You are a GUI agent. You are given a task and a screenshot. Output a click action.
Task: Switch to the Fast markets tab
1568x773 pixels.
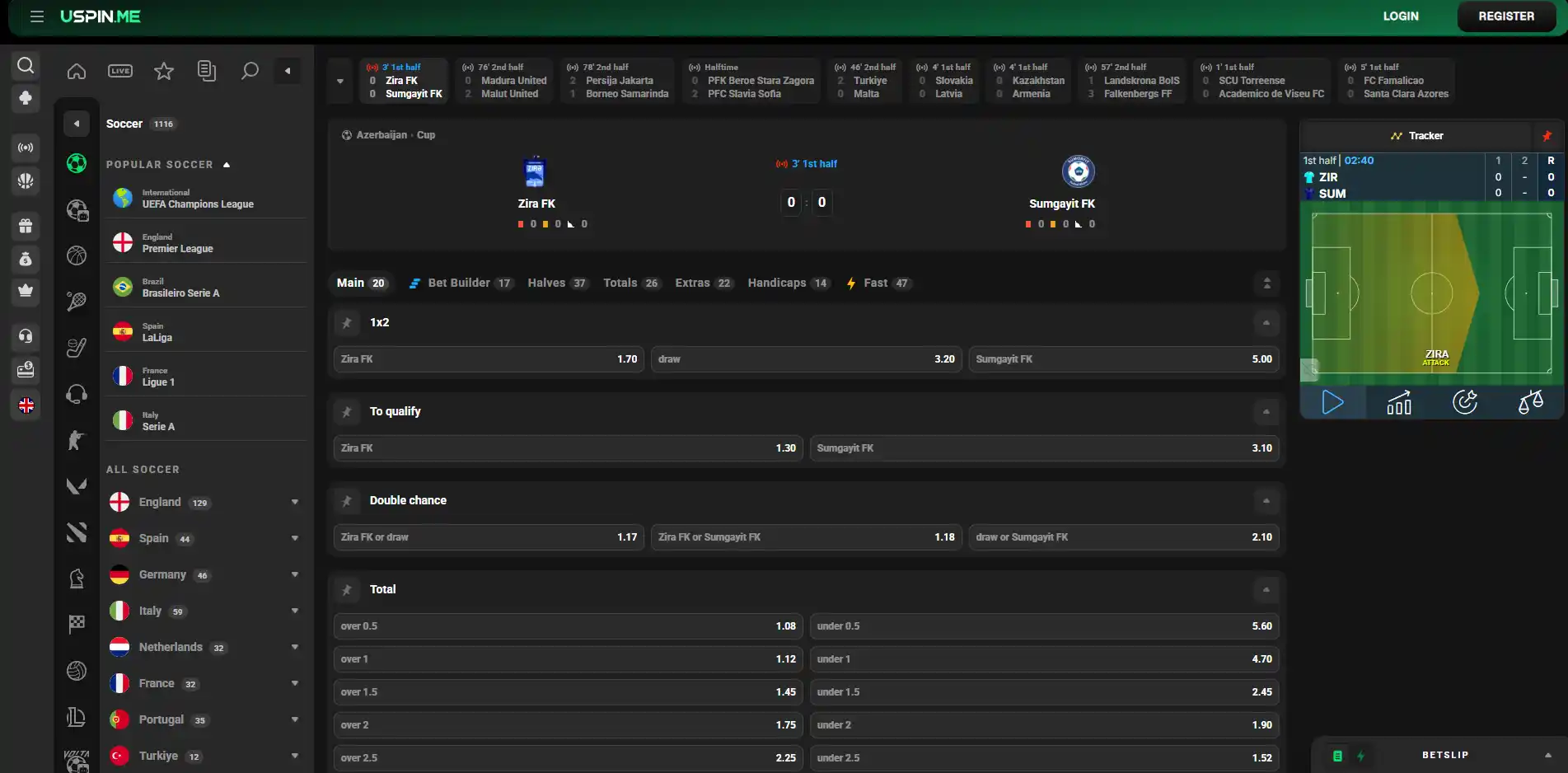tap(878, 283)
